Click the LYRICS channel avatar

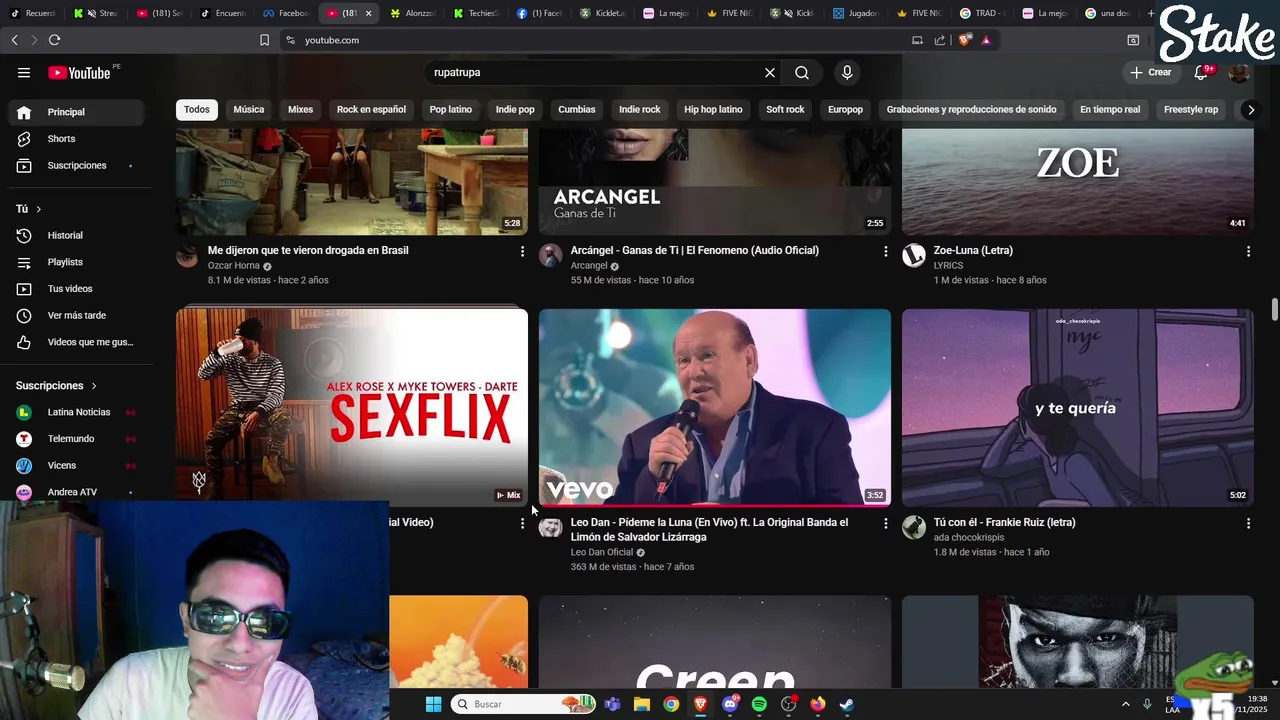point(914,255)
